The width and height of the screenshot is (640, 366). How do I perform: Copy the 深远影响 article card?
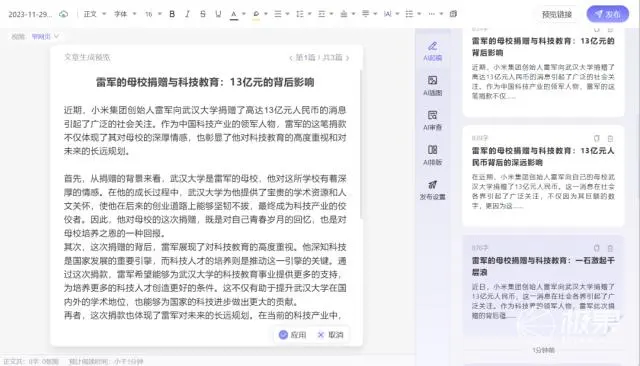(x=597, y=138)
